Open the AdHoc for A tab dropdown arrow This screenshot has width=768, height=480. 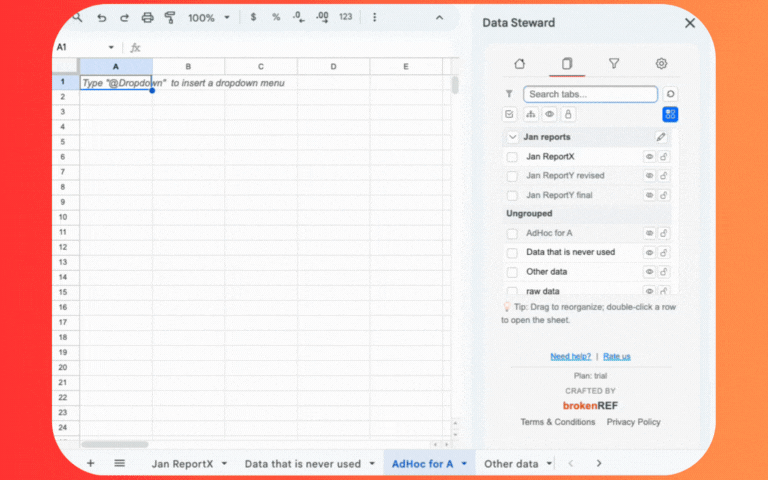tap(464, 463)
